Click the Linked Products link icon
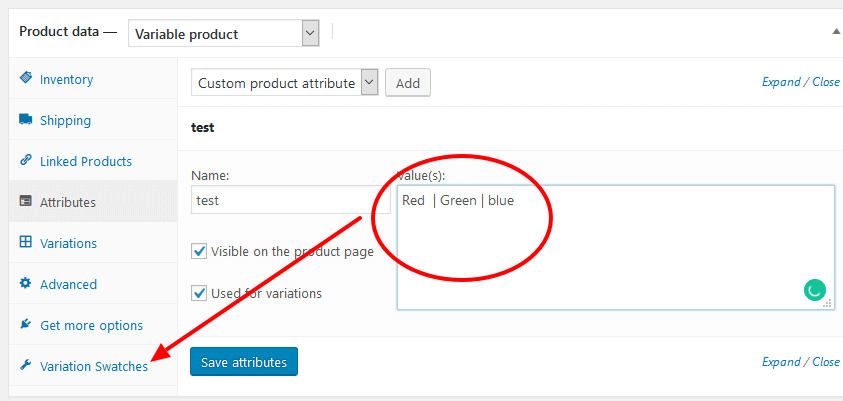The height and width of the screenshot is (401, 843). (25, 161)
